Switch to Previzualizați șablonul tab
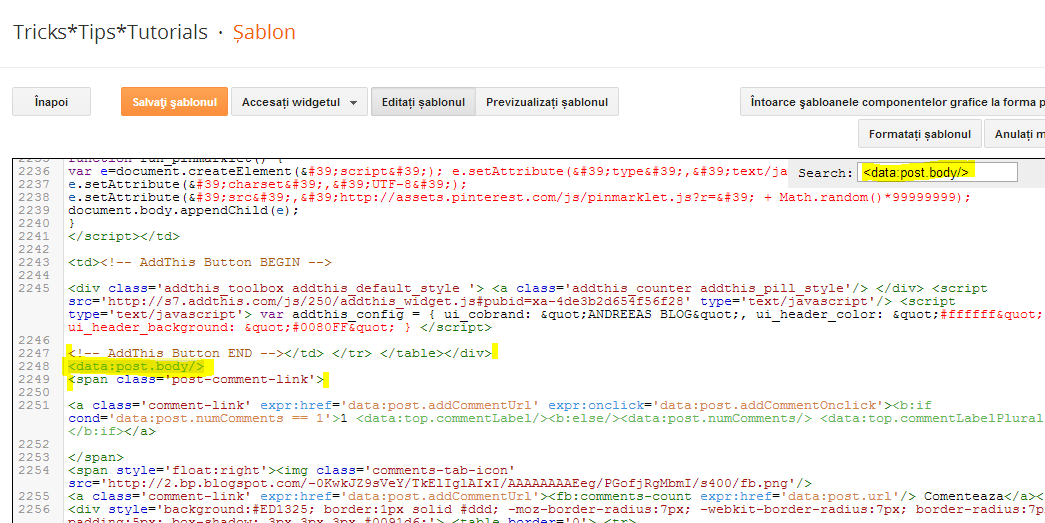Screen dimensions: 1045x523 547,102
